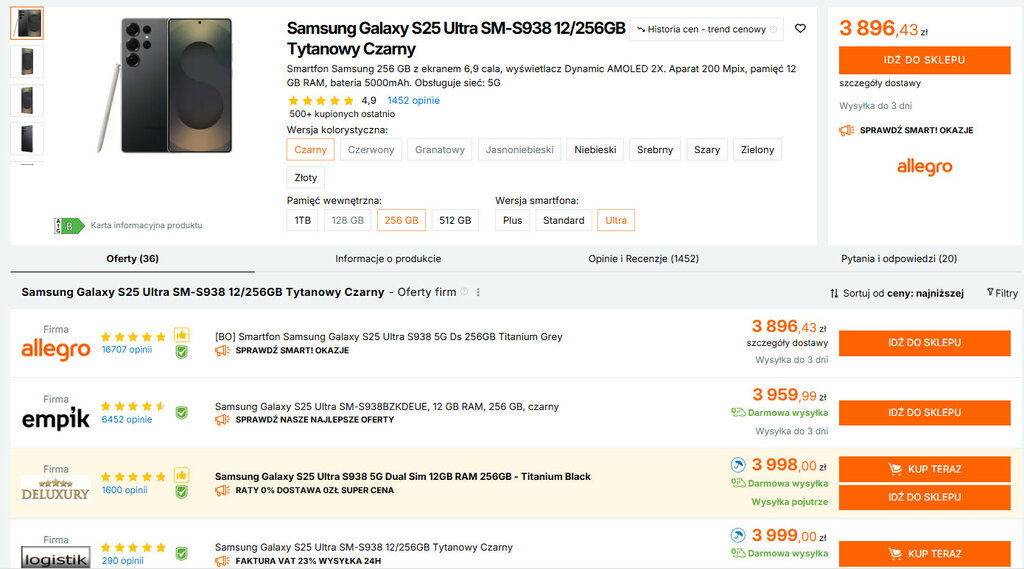Click the thumbs-up badge on Allegro offer
This screenshot has height=569, width=1024.
click(x=181, y=335)
